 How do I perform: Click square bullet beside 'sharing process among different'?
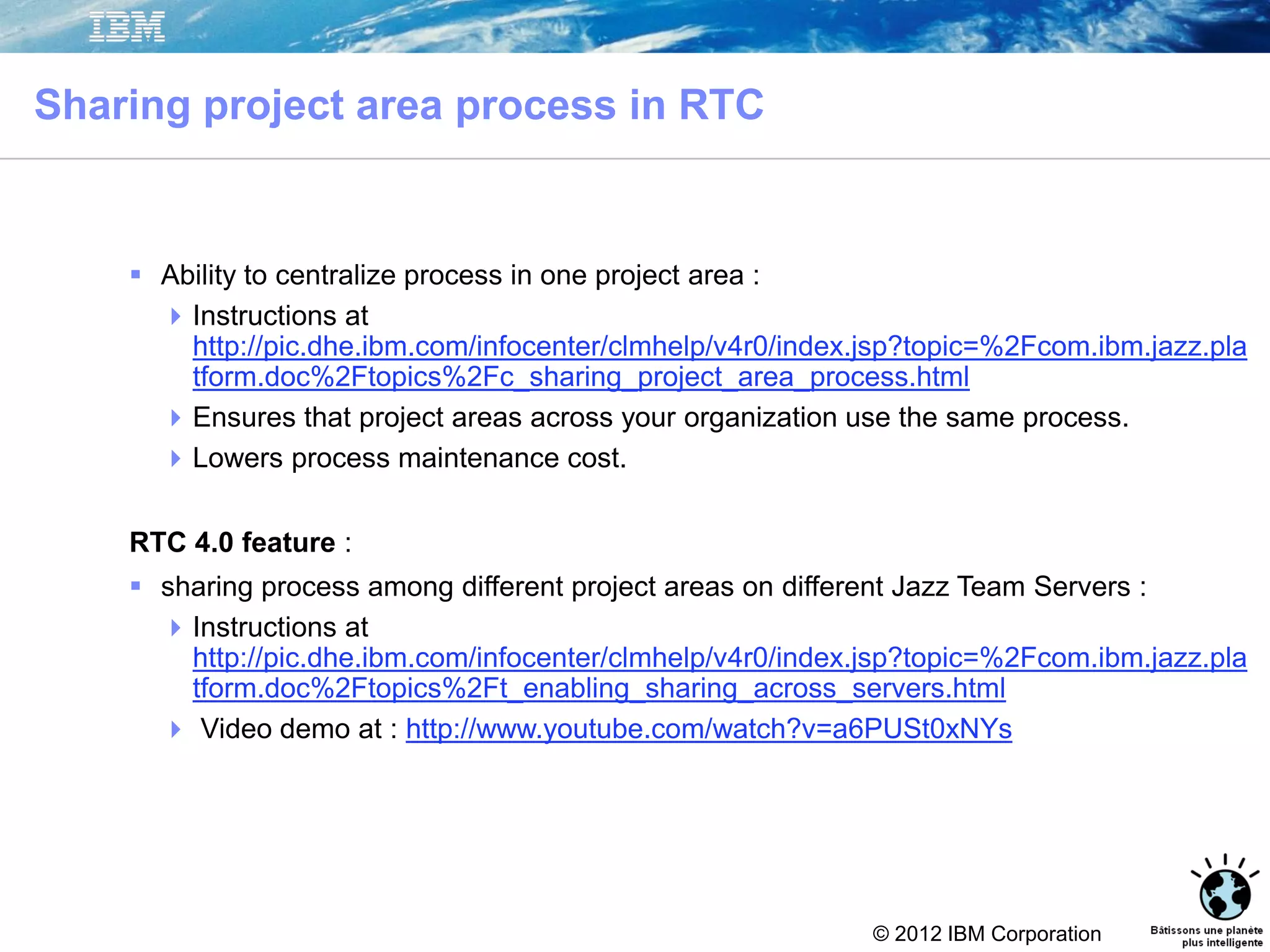136,586
